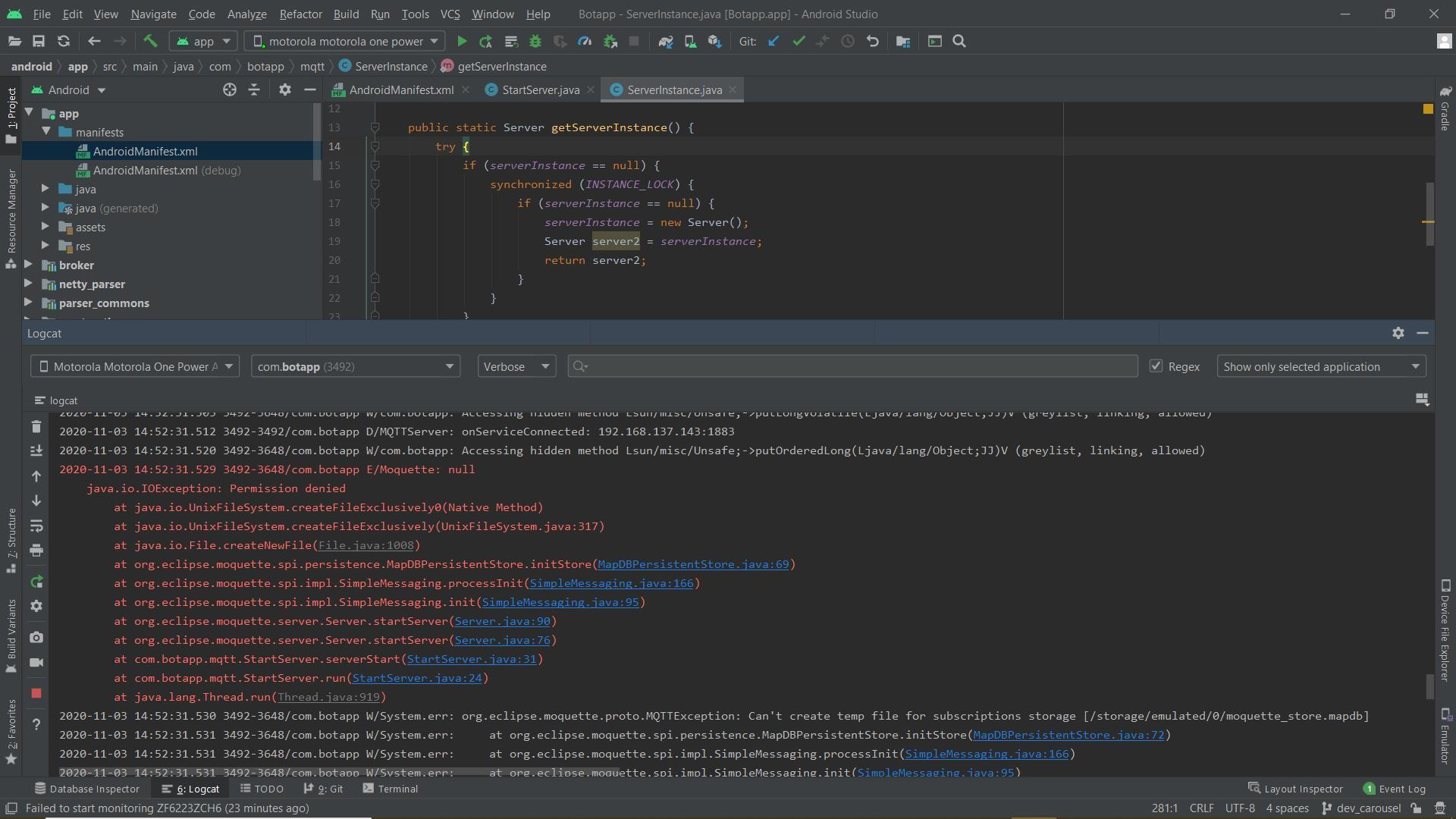Screen dimensions: 1456x819
Task: Click the Debug app bug icon
Action: (535, 42)
